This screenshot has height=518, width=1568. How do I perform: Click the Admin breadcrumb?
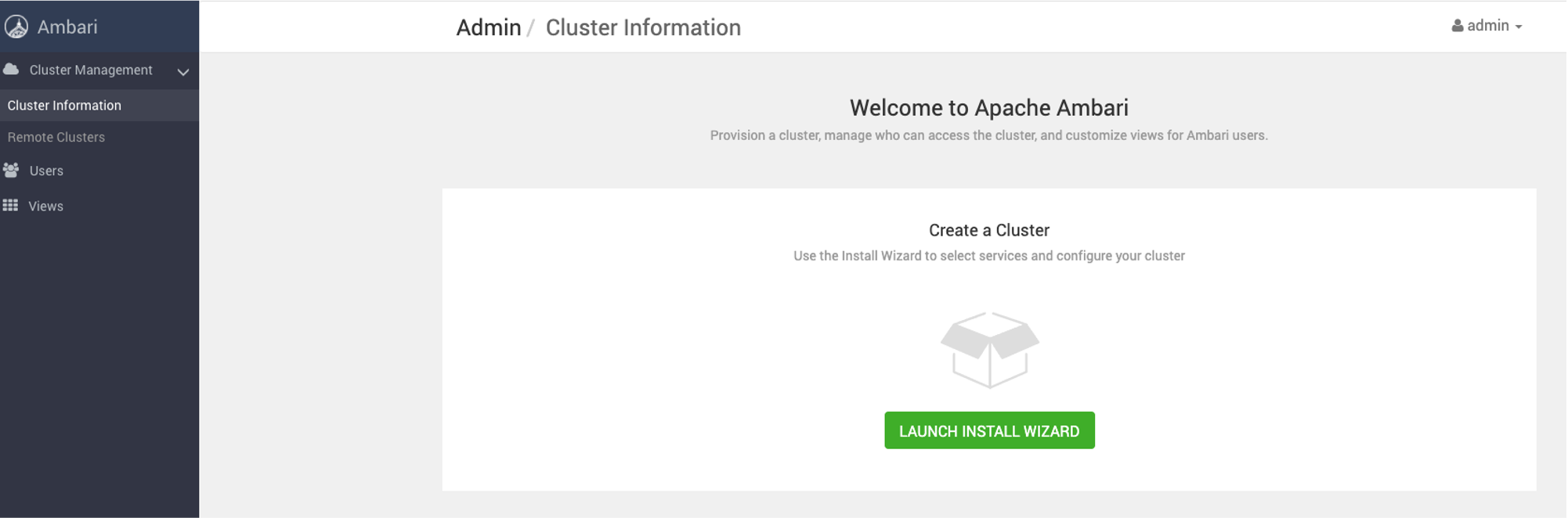(x=489, y=27)
